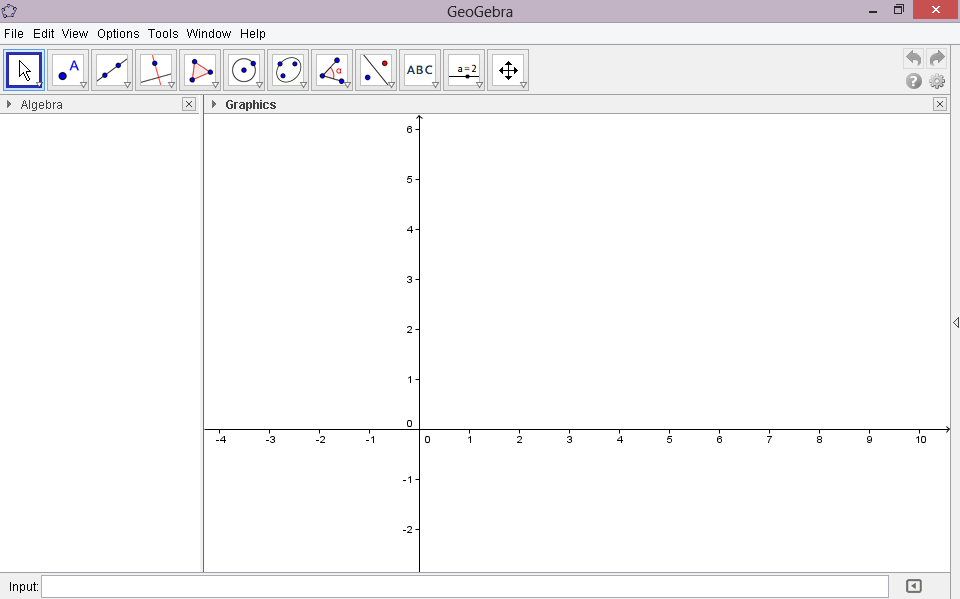Click the y-axis label 4
Image resolution: width=960 pixels, height=599 pixels.
click(410, 230)
